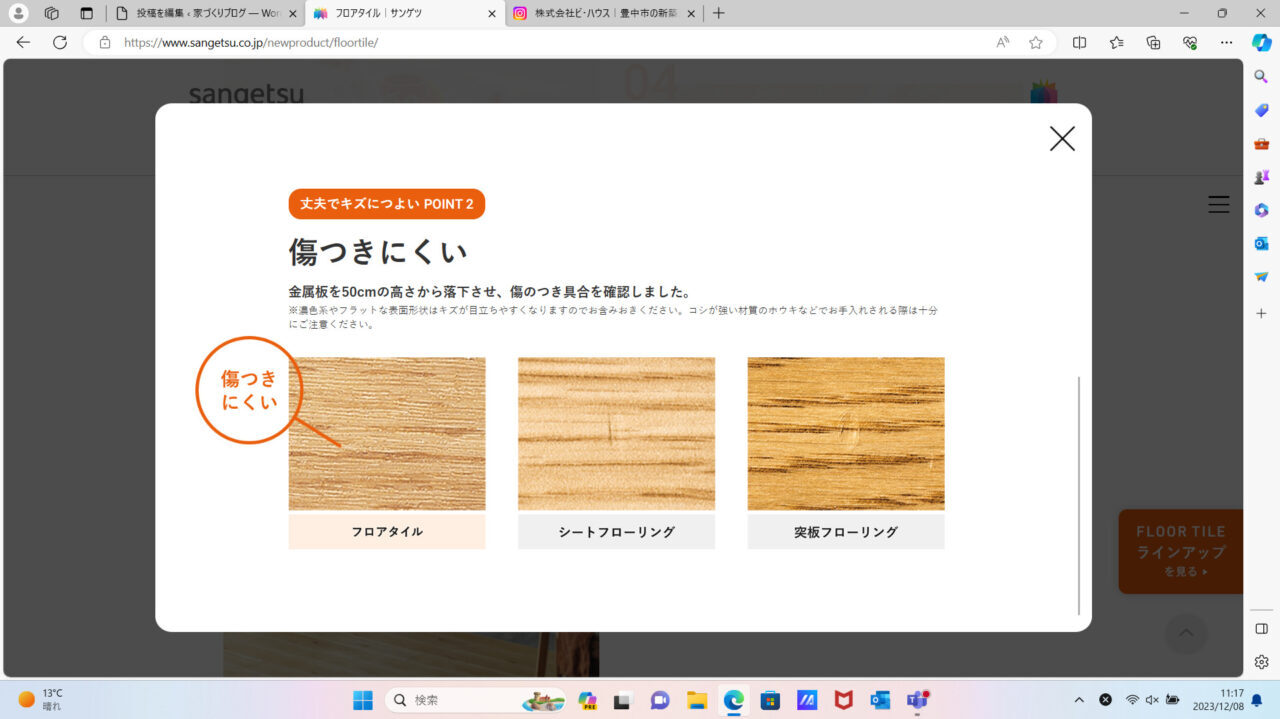Open the Read Aloud icon in the address bar
This screenshot has height=719, width=1280.
tap(1003, 42)
